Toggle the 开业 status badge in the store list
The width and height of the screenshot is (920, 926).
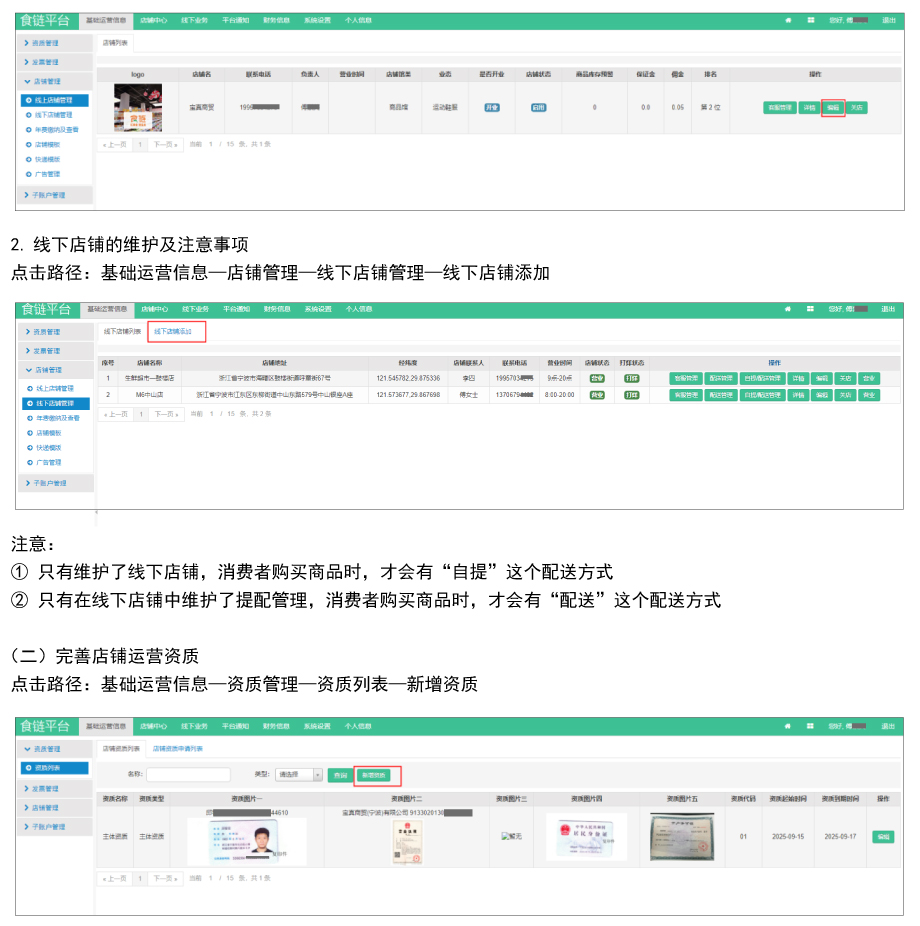click(492, 108)
